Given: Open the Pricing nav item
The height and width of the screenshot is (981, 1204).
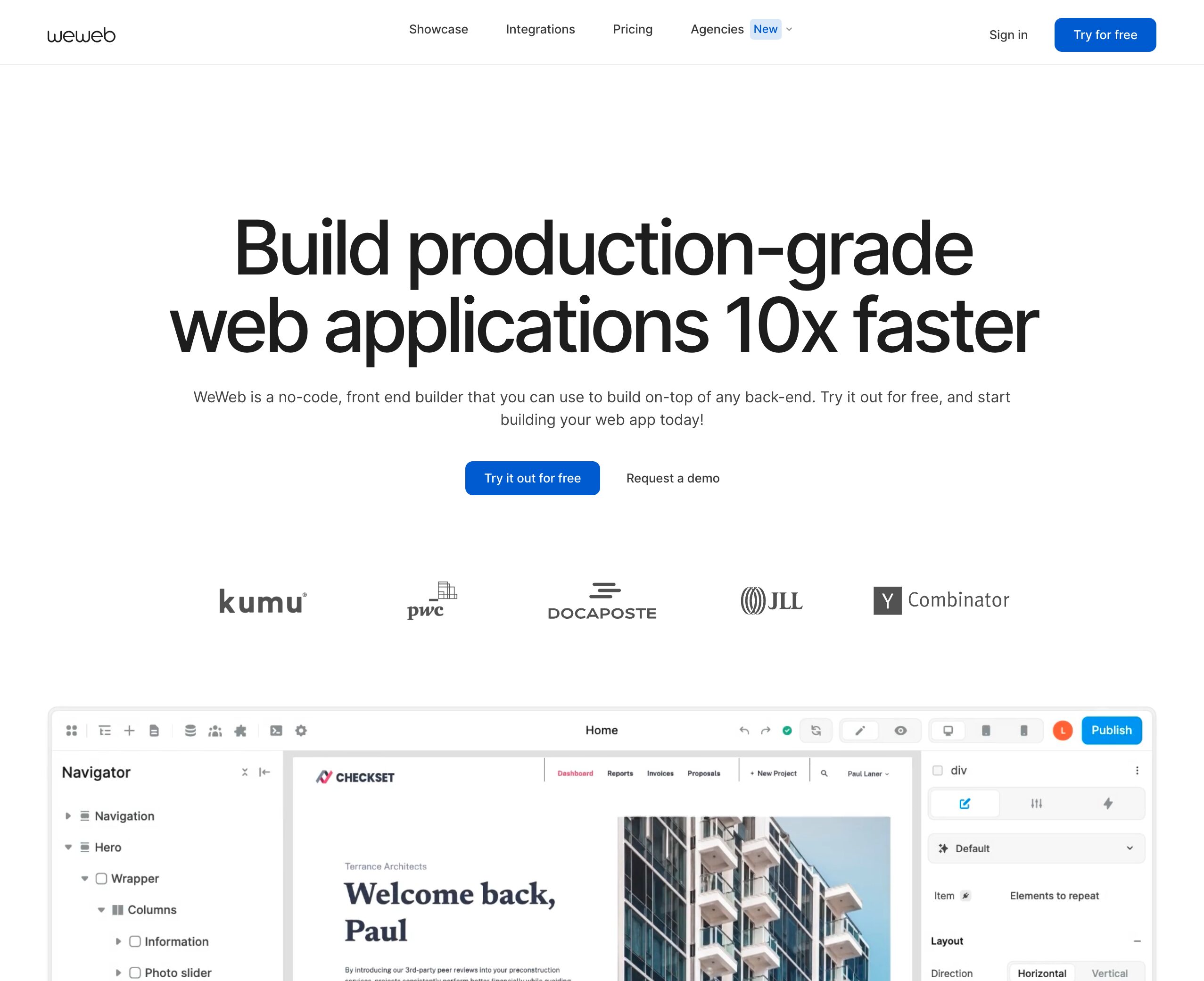Looking at the screenshot, I should [x=633, y=29].
